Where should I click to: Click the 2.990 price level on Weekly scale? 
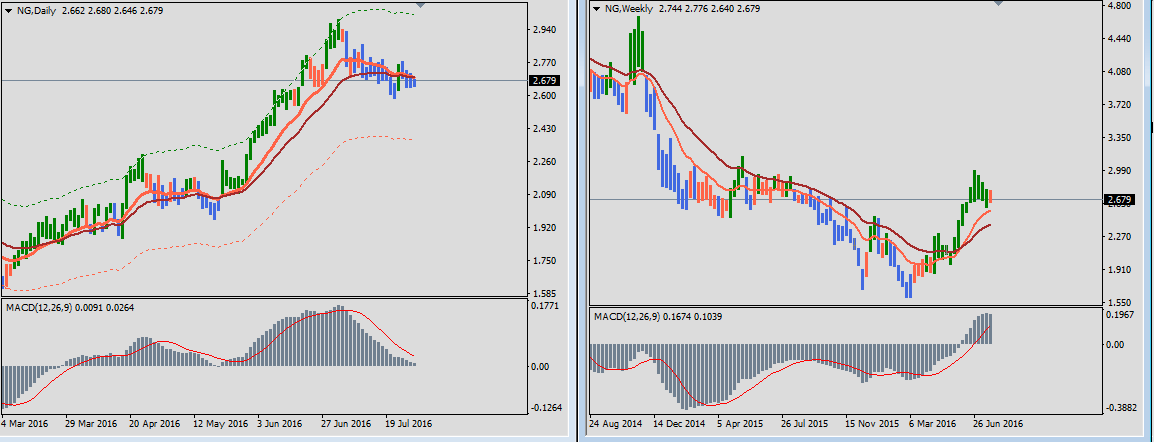(1118, 172)
